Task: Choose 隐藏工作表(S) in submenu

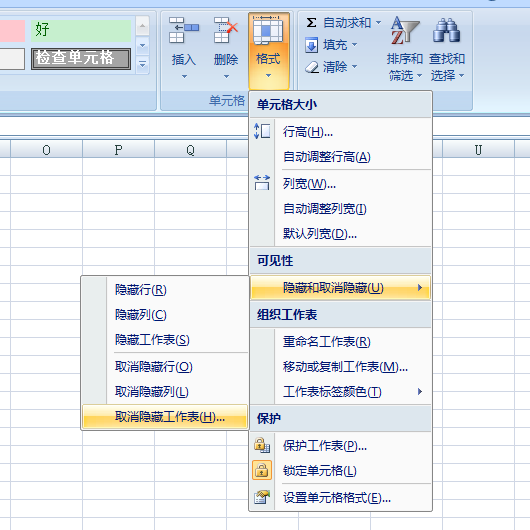Action: (x=165, y=340)
